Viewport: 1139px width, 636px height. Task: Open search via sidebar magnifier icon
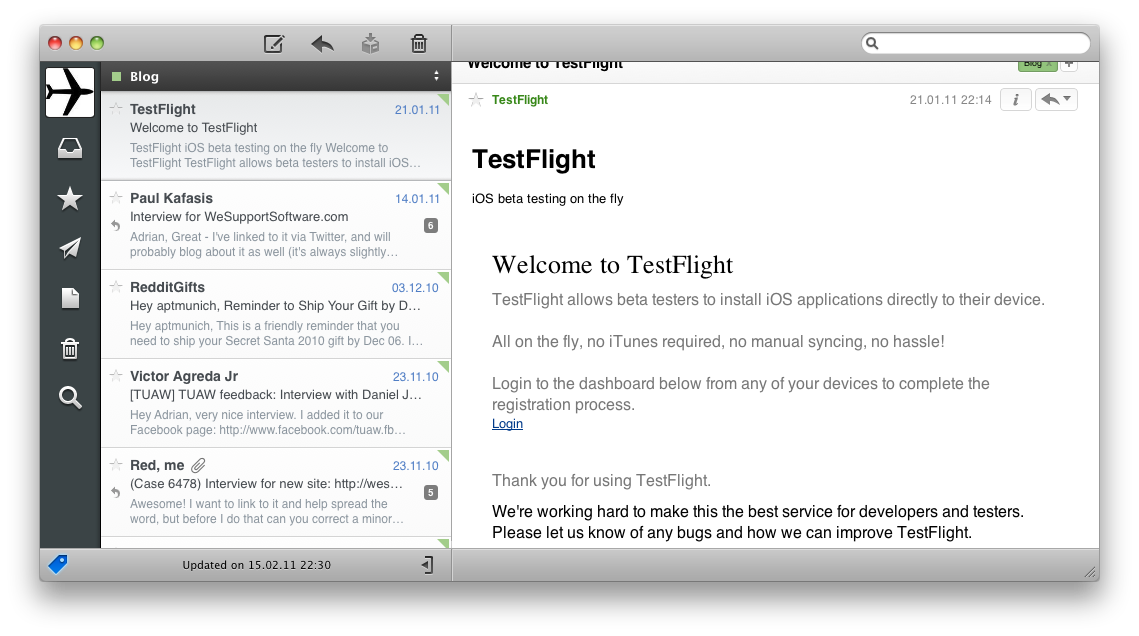click(70, 397)
